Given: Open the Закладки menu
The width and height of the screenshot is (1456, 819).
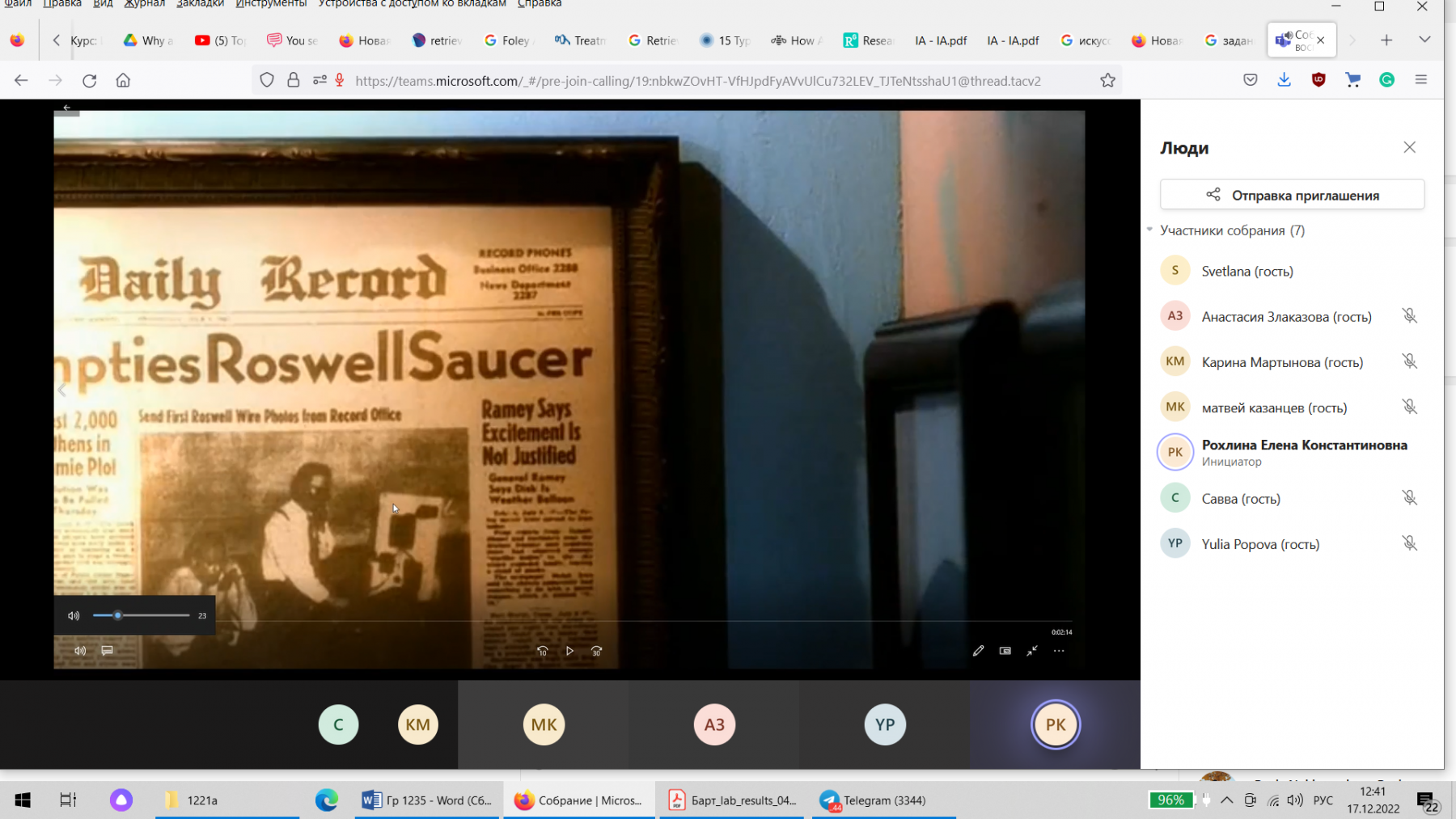Looking at the screenshot, I should [x=200, y=4].
